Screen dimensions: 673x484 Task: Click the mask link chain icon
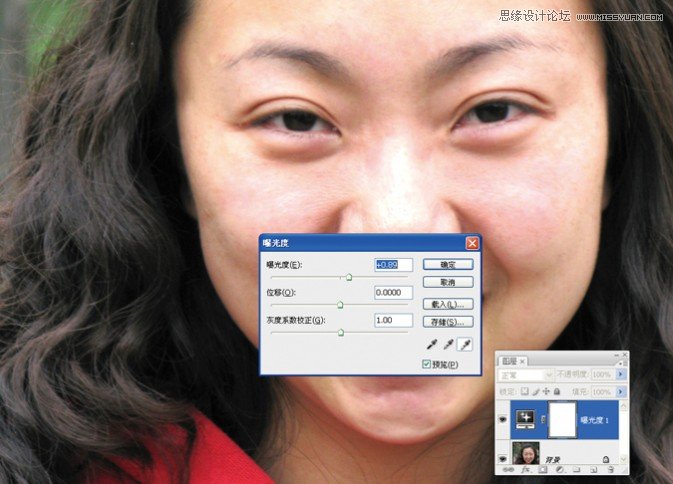[543, 419]
